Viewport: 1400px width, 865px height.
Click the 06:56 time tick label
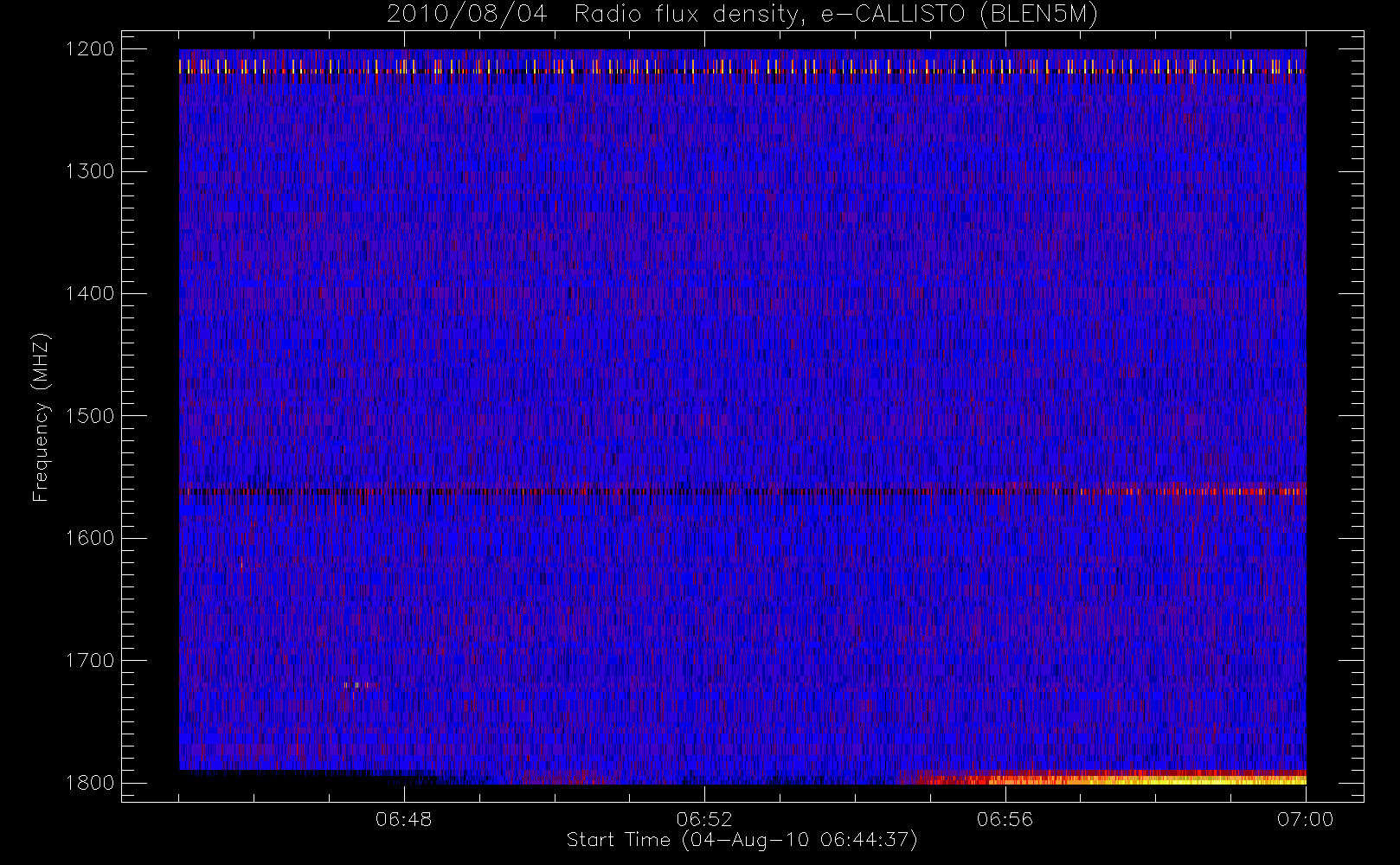coord(1005,819)
